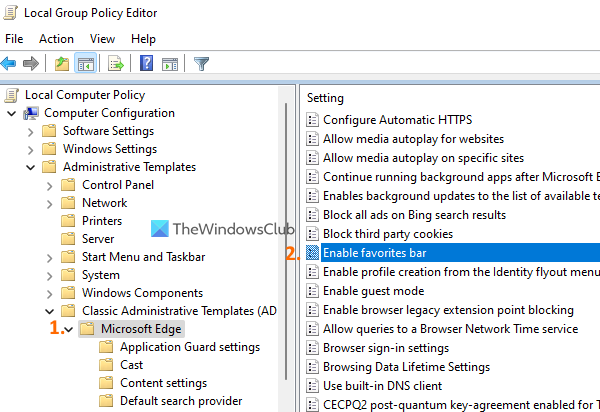Select the Network tree item
This screenshot has width=600, height=412.
click(x=104, y=203)
